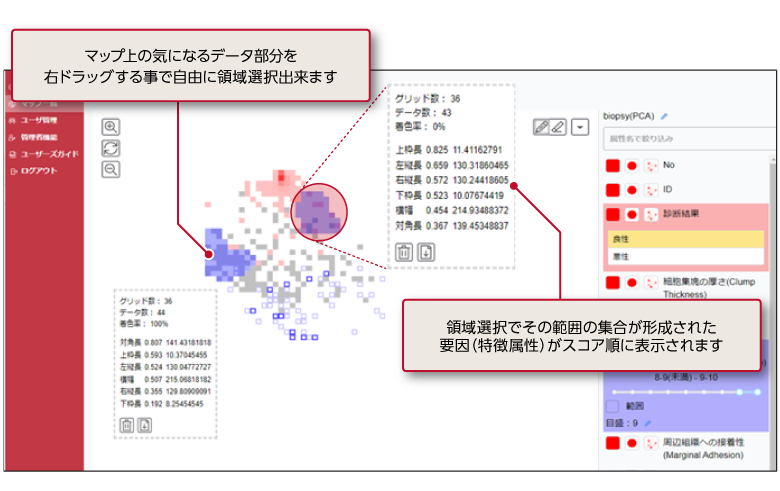This screenshot has width=780, height=491.
Task: Toggle the round red button for ID
Action: click(x=632, y=189)
